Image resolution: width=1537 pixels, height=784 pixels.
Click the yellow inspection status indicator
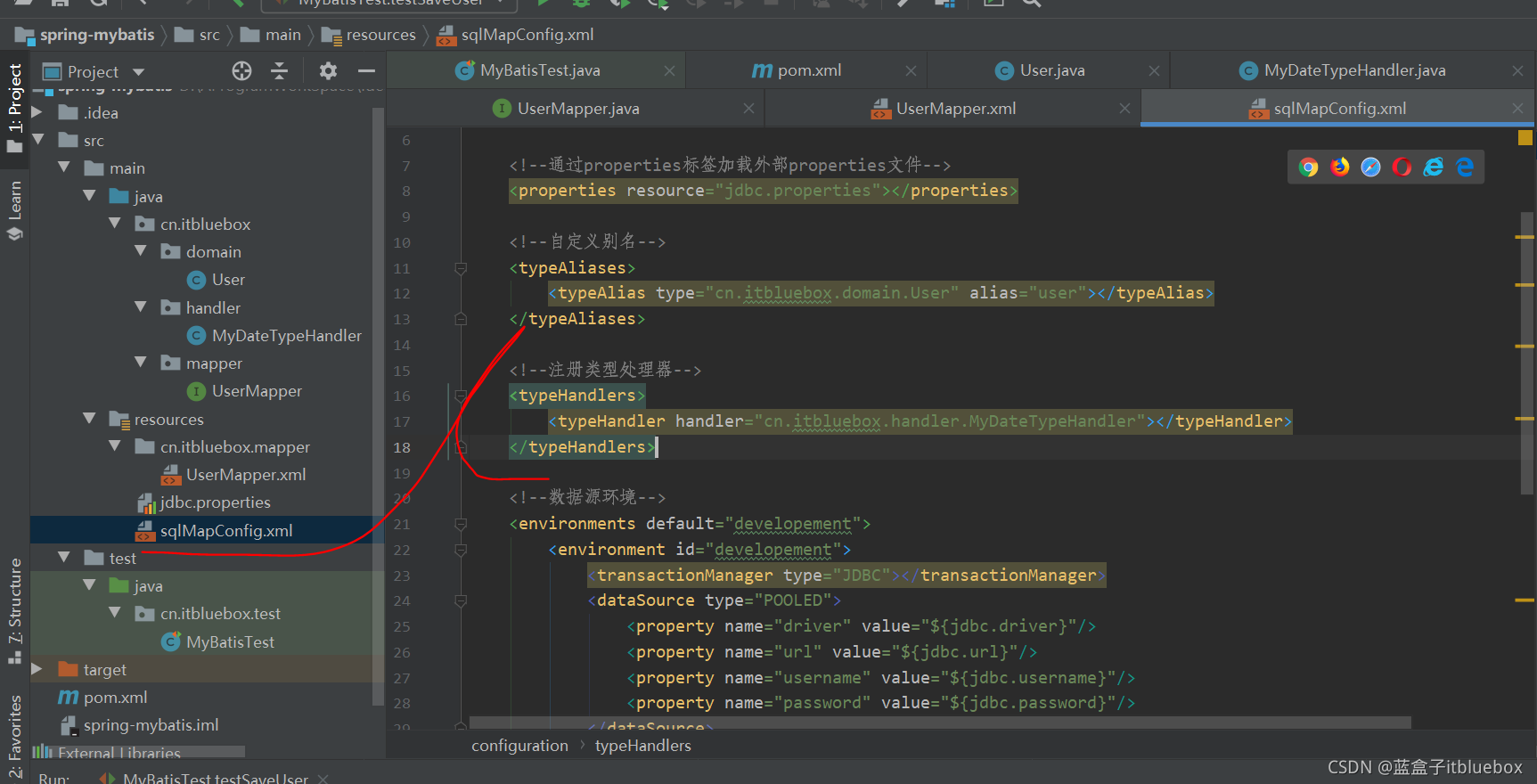[x=1525, y=138]
